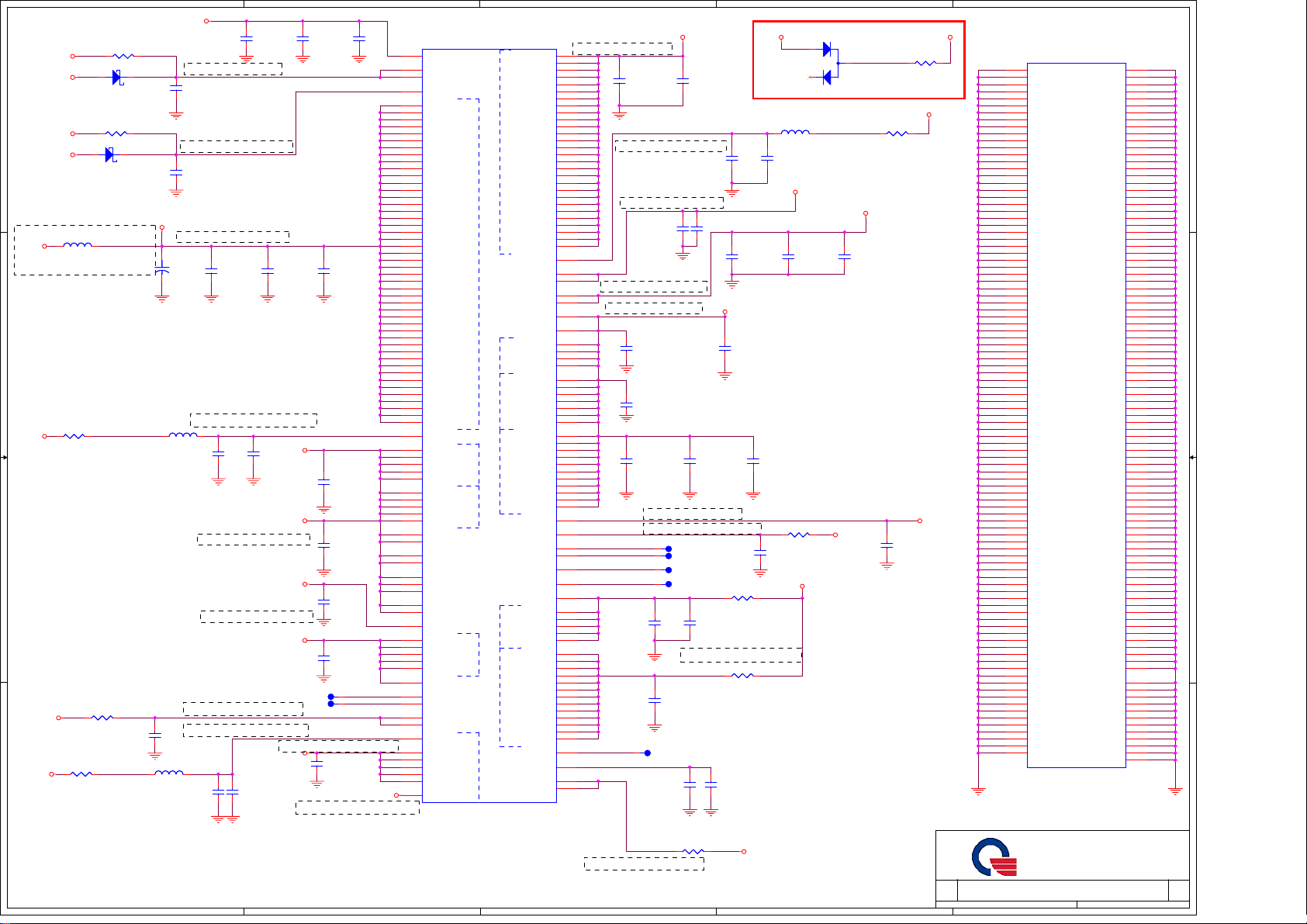Click the red and blue company logo

994,857
